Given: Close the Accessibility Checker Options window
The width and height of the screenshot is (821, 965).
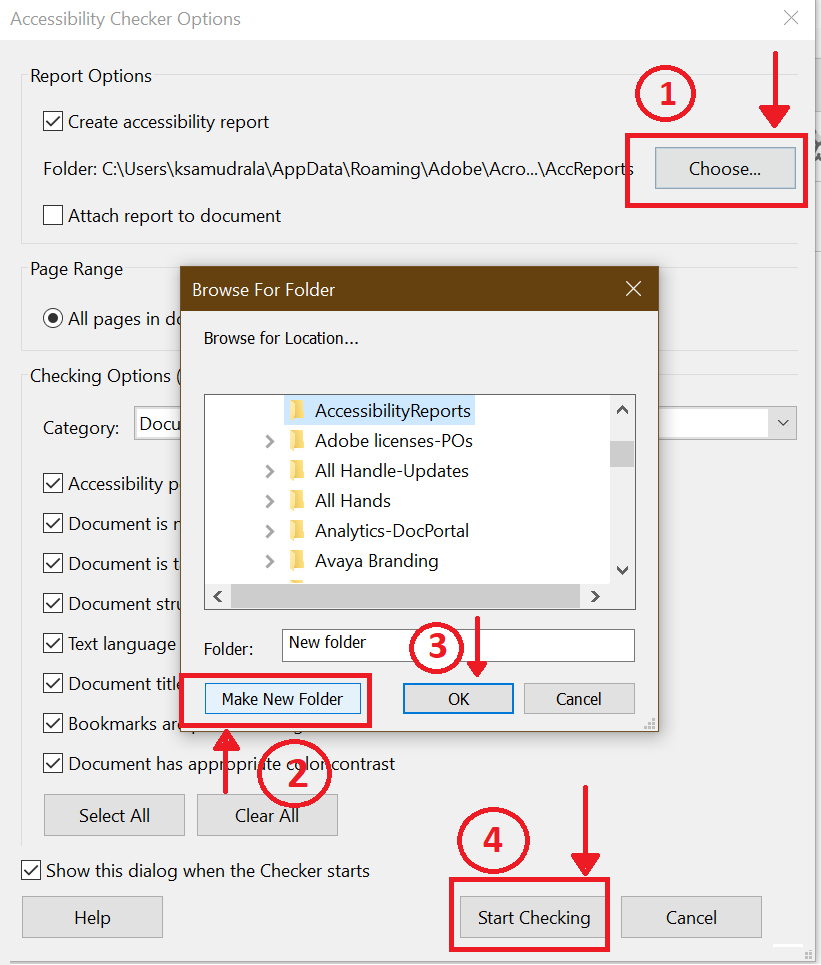Looking at the screenshot, I should point(791,18).
